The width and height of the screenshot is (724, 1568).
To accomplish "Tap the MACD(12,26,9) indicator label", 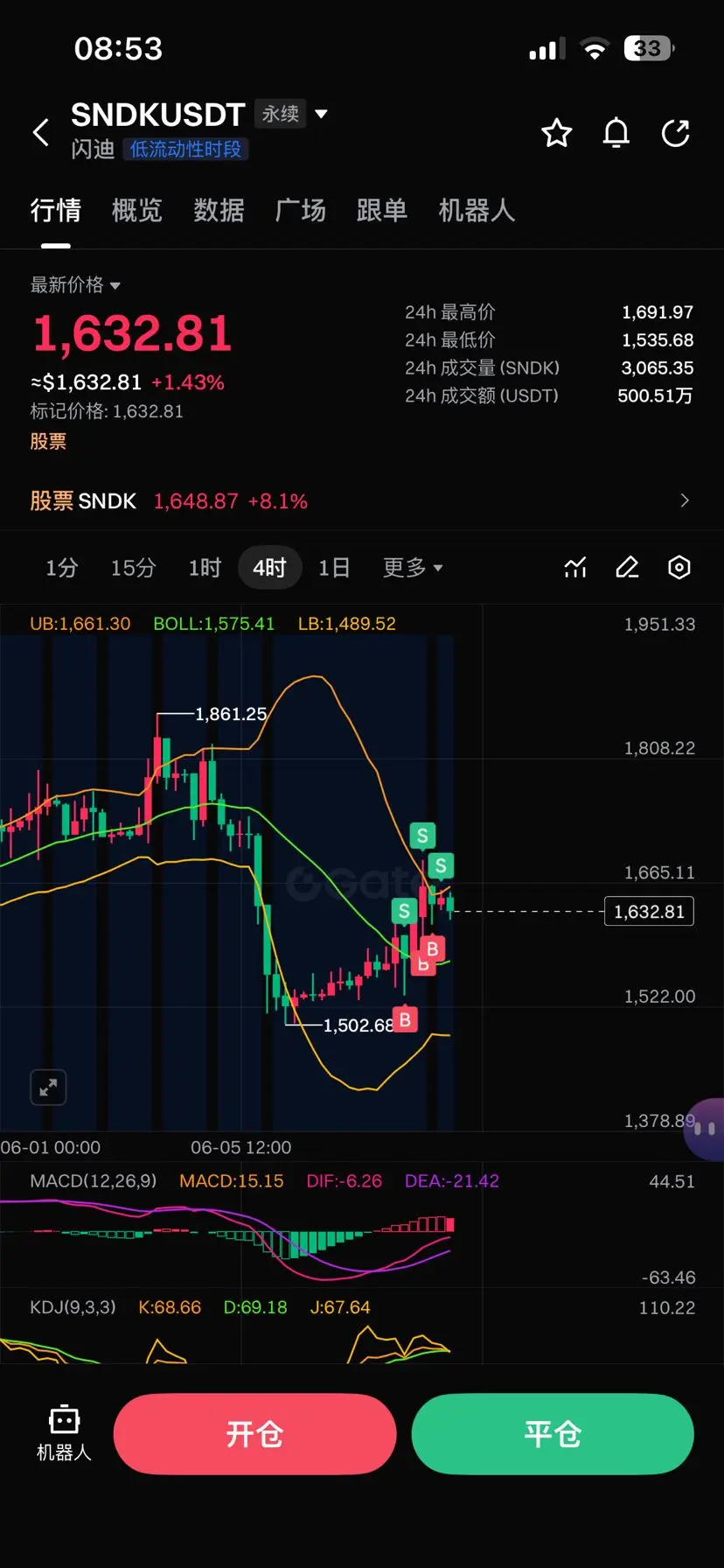I will 94,1181.
